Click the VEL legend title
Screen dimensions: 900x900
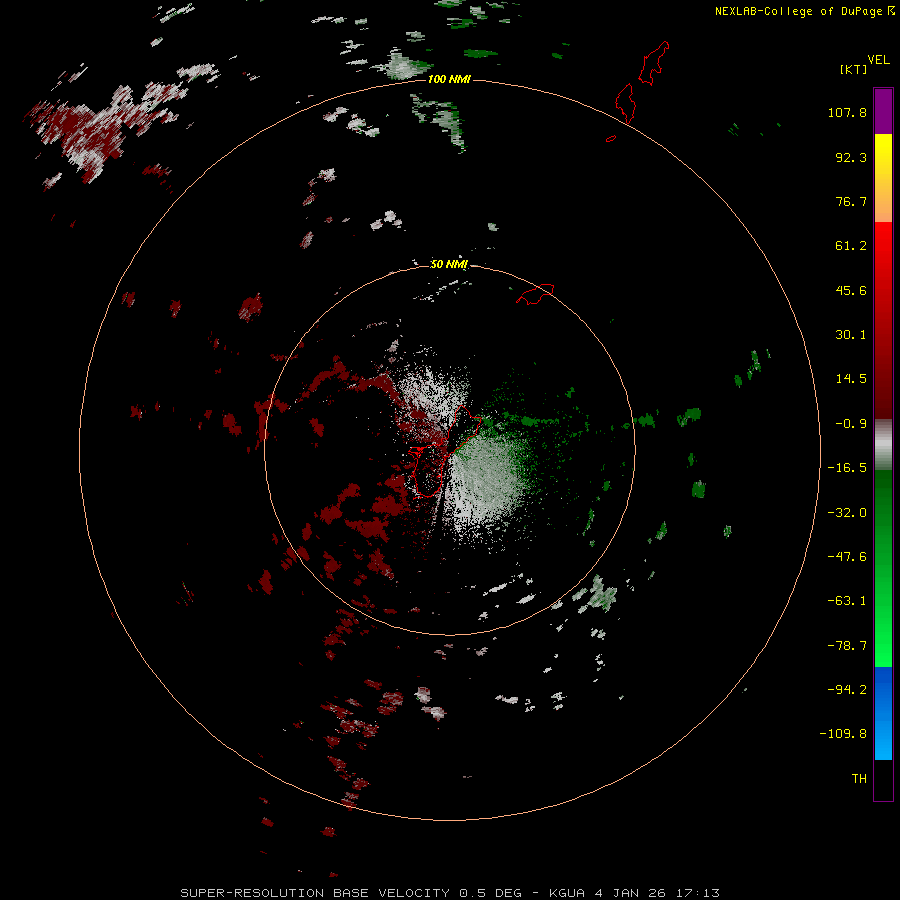(878, 60)
